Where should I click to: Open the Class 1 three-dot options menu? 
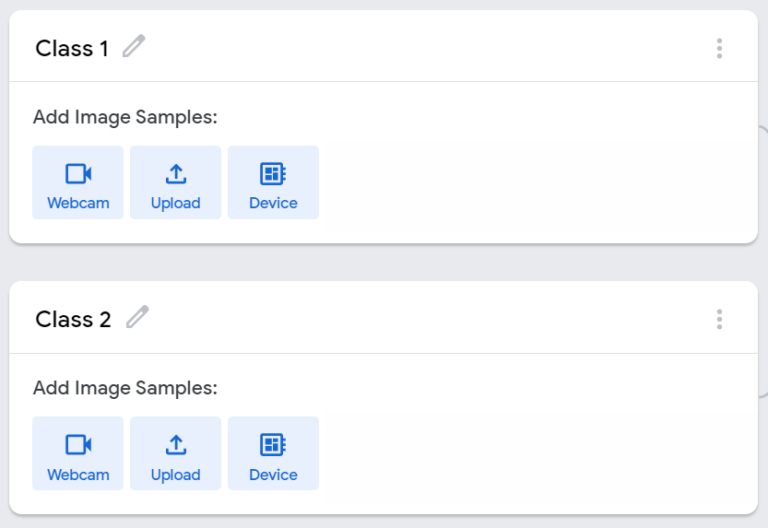click(x=719, y=48)
